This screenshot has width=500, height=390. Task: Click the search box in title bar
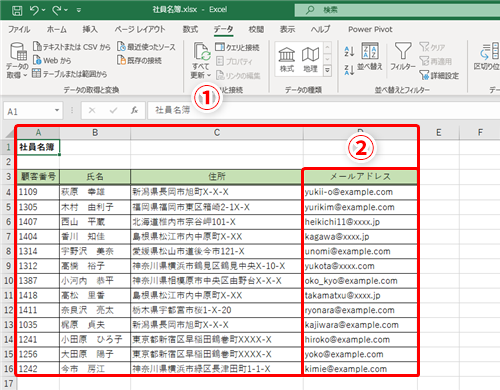(397, 10)
